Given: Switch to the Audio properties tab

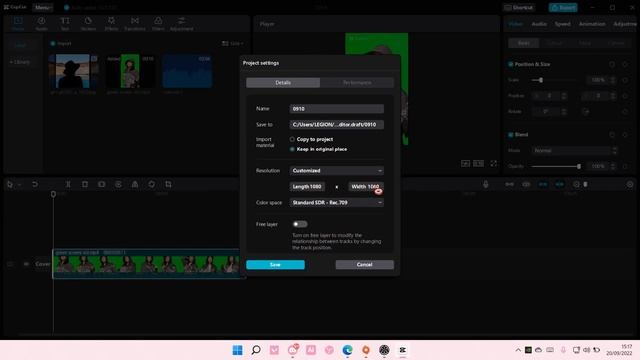Looking at the screenshot, I should [x=539, y=24].
